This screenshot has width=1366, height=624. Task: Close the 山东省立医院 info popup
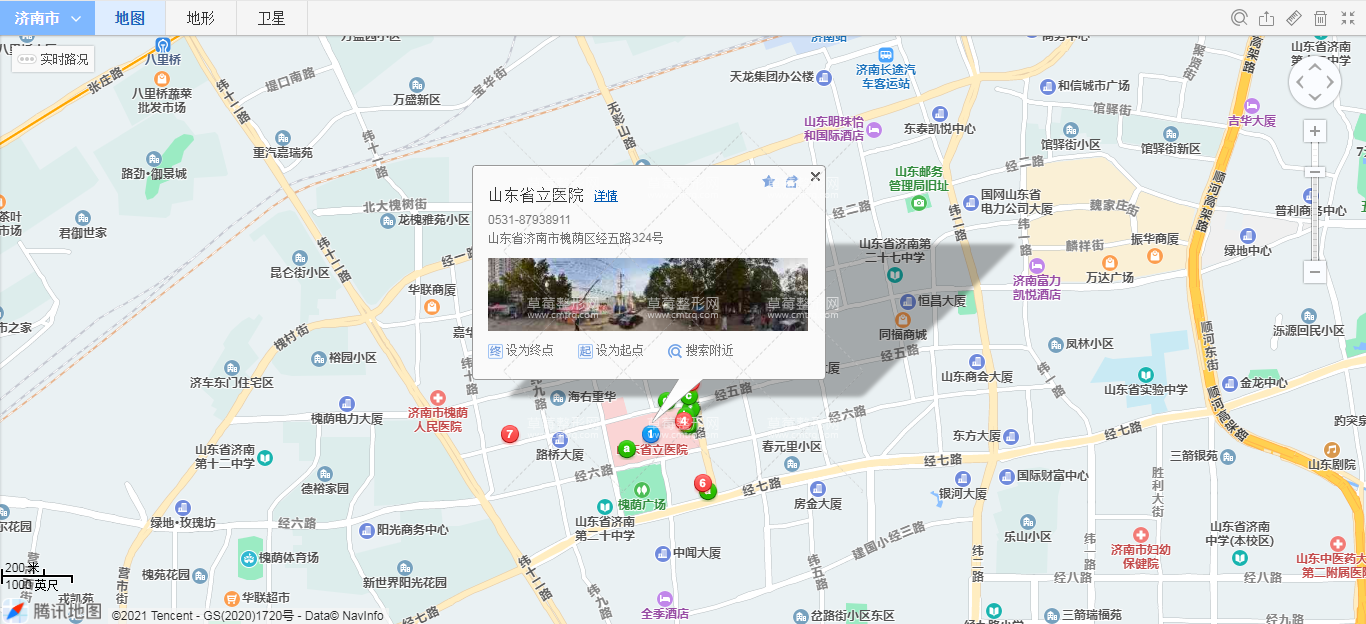coord(815,177)
